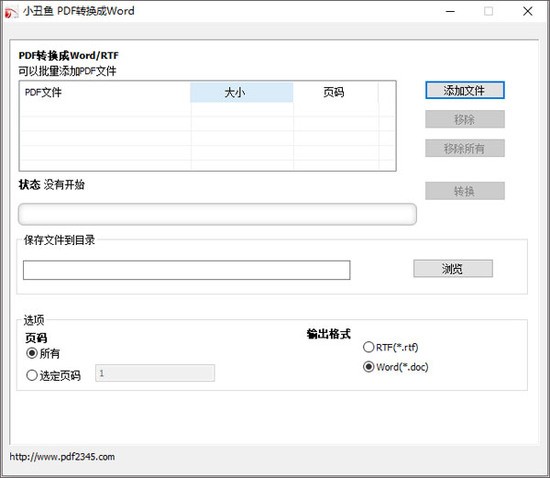Click the first empty row in file list
Screen dimensions: 550x478
tap(208, 109)
